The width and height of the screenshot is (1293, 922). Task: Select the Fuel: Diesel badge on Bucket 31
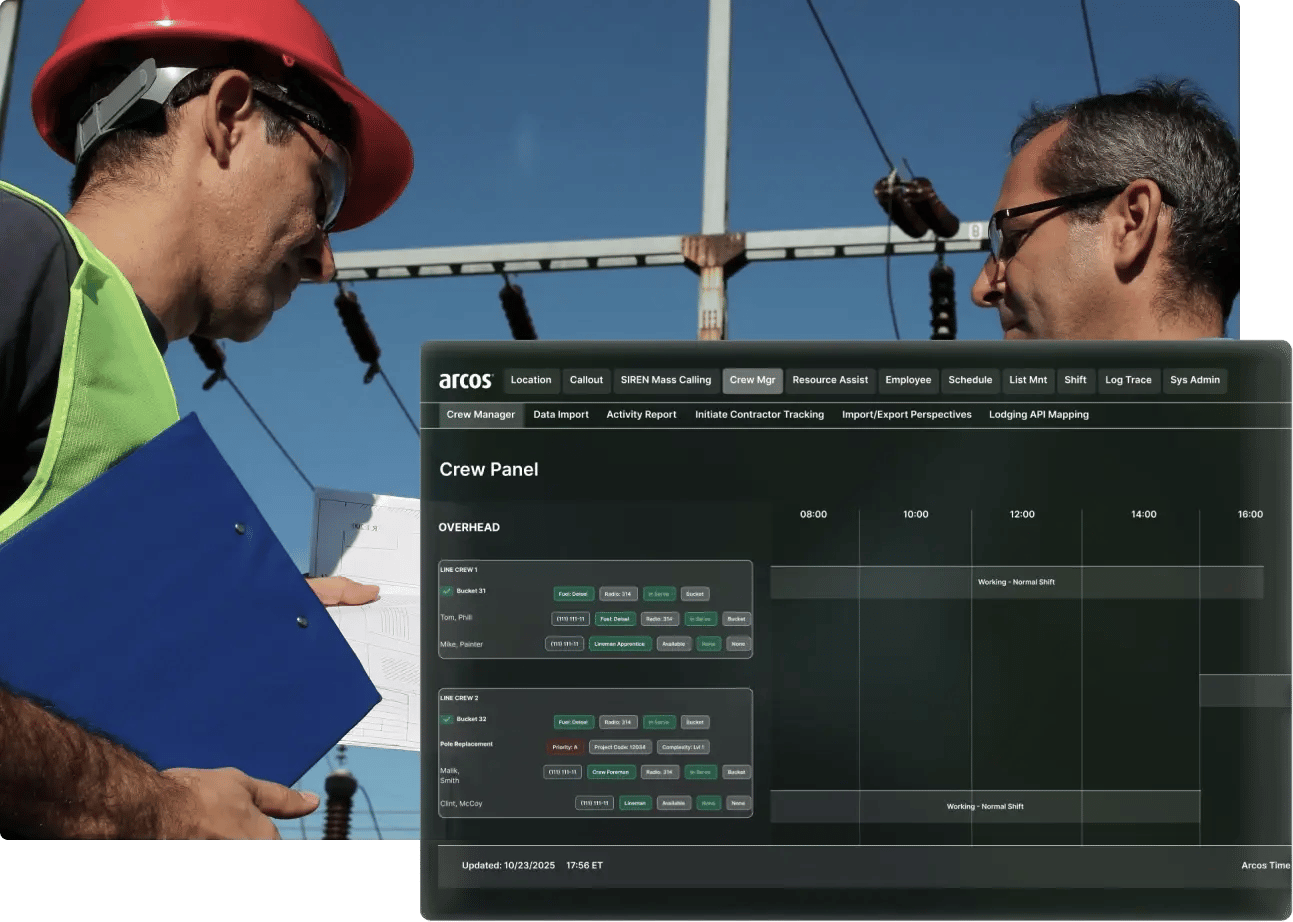point(574,594)
